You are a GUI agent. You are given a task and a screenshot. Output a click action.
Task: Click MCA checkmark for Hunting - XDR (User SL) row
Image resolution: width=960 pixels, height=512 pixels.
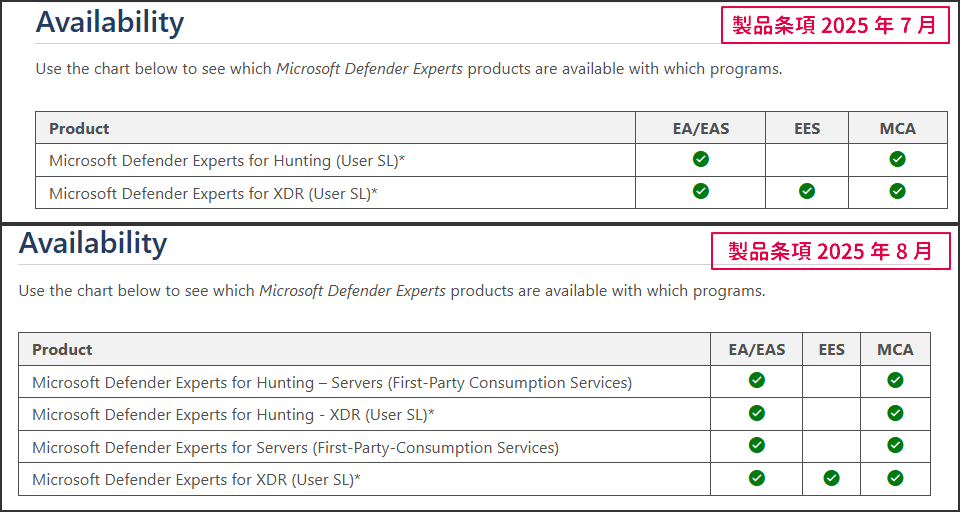(x=895, y=413)
